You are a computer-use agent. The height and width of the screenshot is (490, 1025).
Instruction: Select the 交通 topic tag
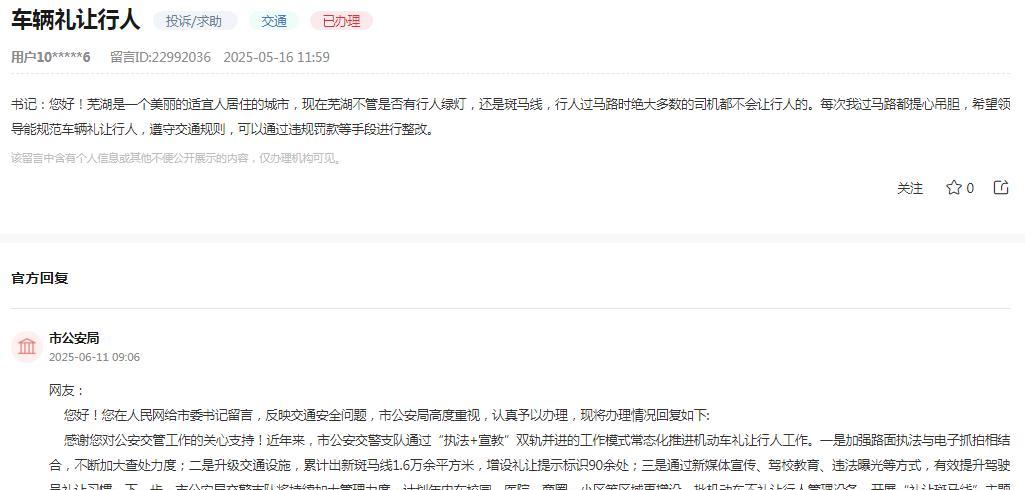274,21
